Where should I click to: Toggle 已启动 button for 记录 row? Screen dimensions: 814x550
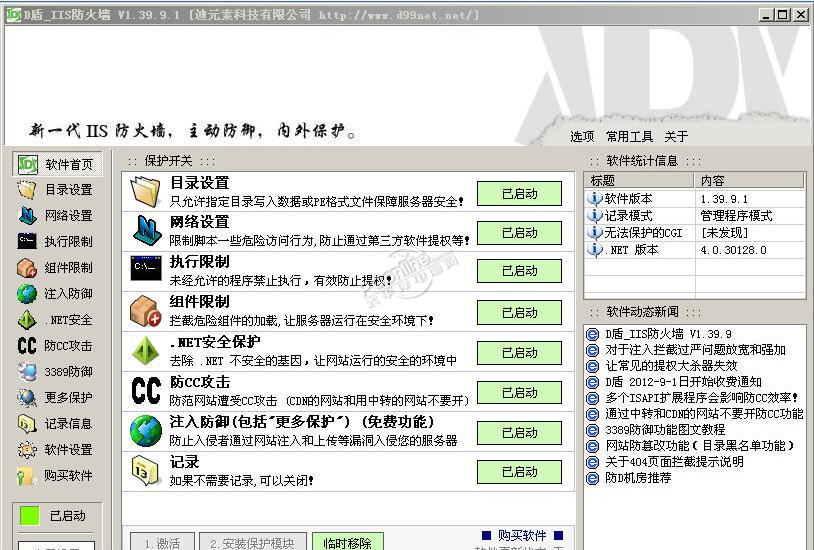pyautogui.click(x=519, y=472)
